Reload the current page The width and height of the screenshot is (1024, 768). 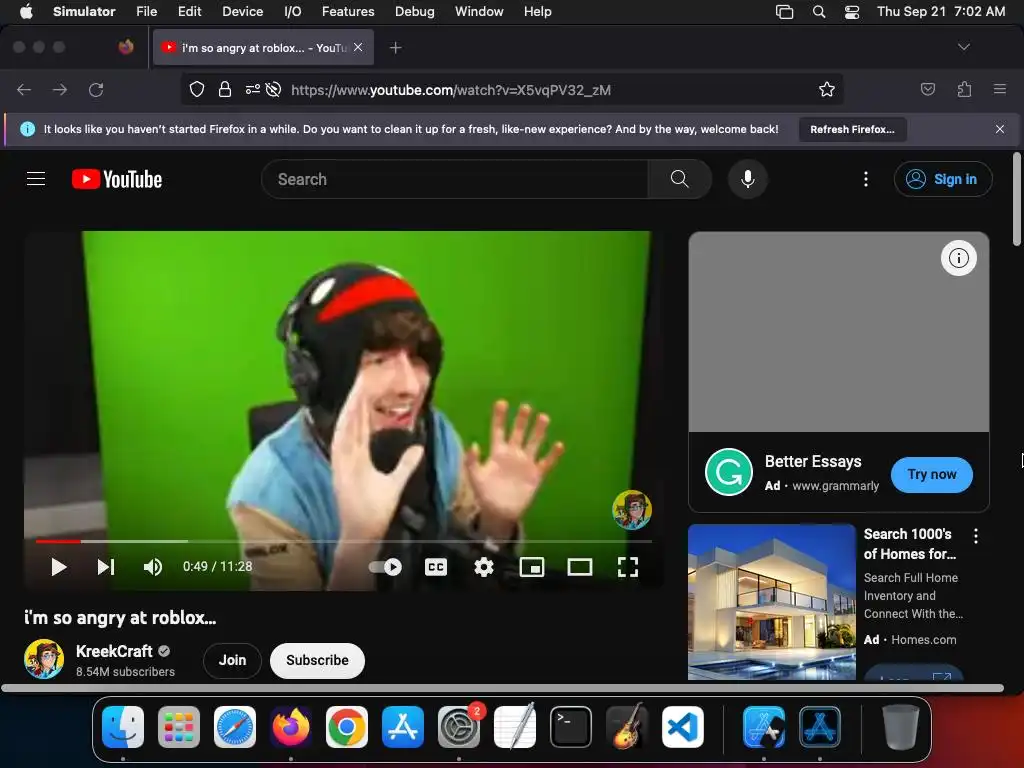[96, 90]
